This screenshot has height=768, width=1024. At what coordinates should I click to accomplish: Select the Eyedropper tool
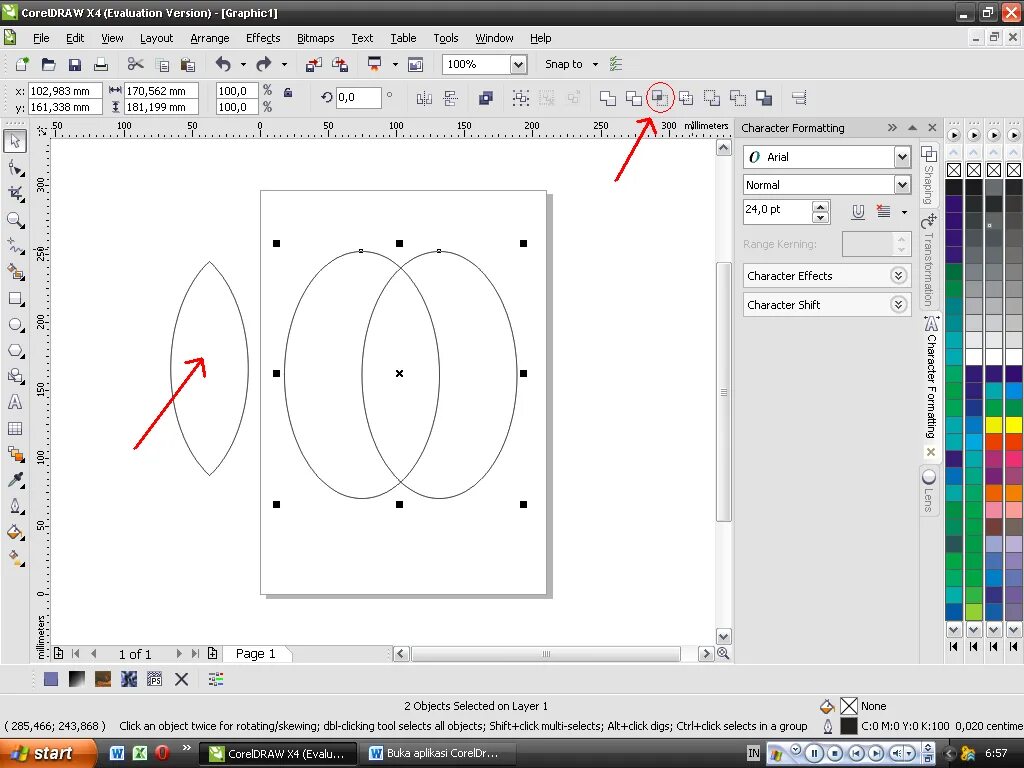click(x=15, y=481)
